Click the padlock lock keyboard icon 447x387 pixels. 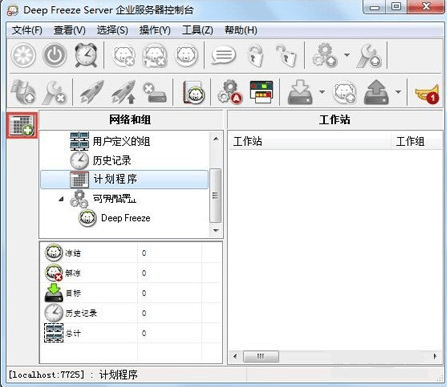pyautogui.click(x=256, y=56)
